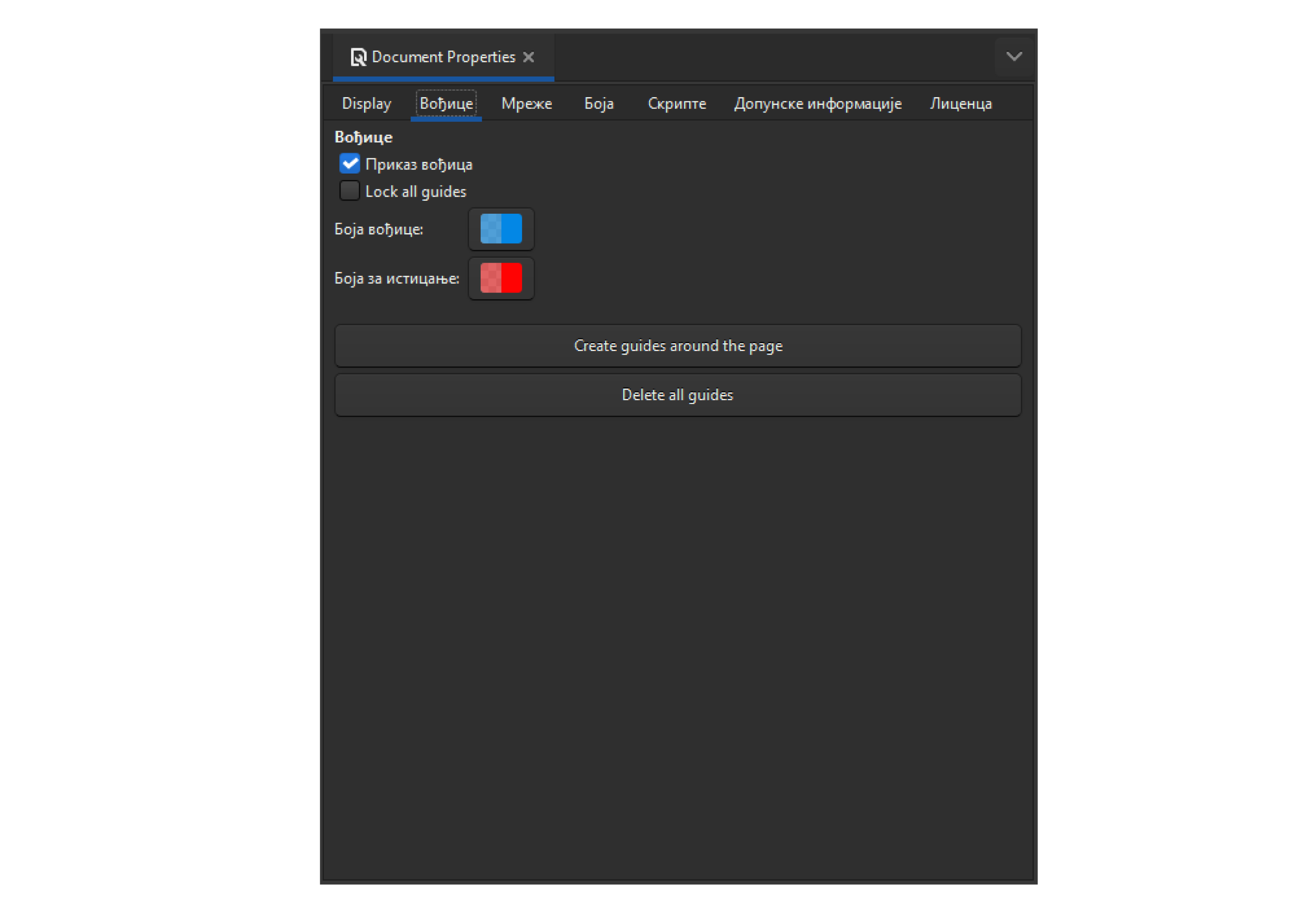1316x907 pixels.
Task: Enable the Lock all guides checkbox
Action: click(349, 191)
